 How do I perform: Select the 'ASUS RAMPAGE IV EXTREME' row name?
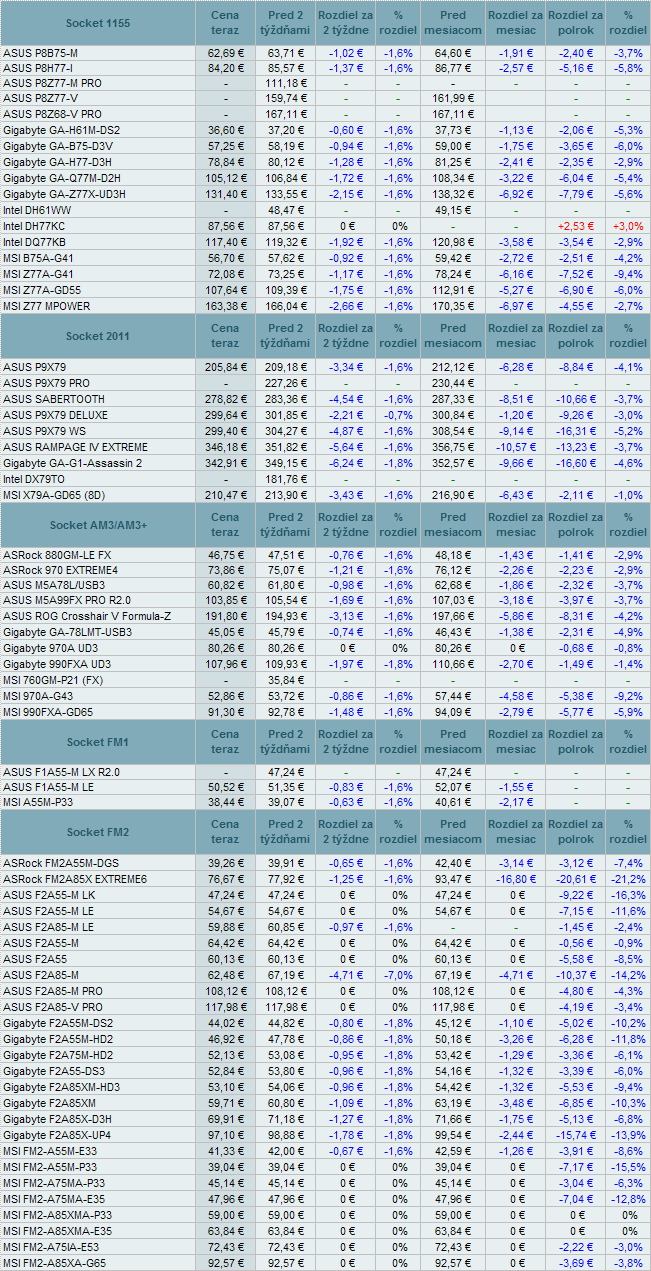(x=75, y=446)
